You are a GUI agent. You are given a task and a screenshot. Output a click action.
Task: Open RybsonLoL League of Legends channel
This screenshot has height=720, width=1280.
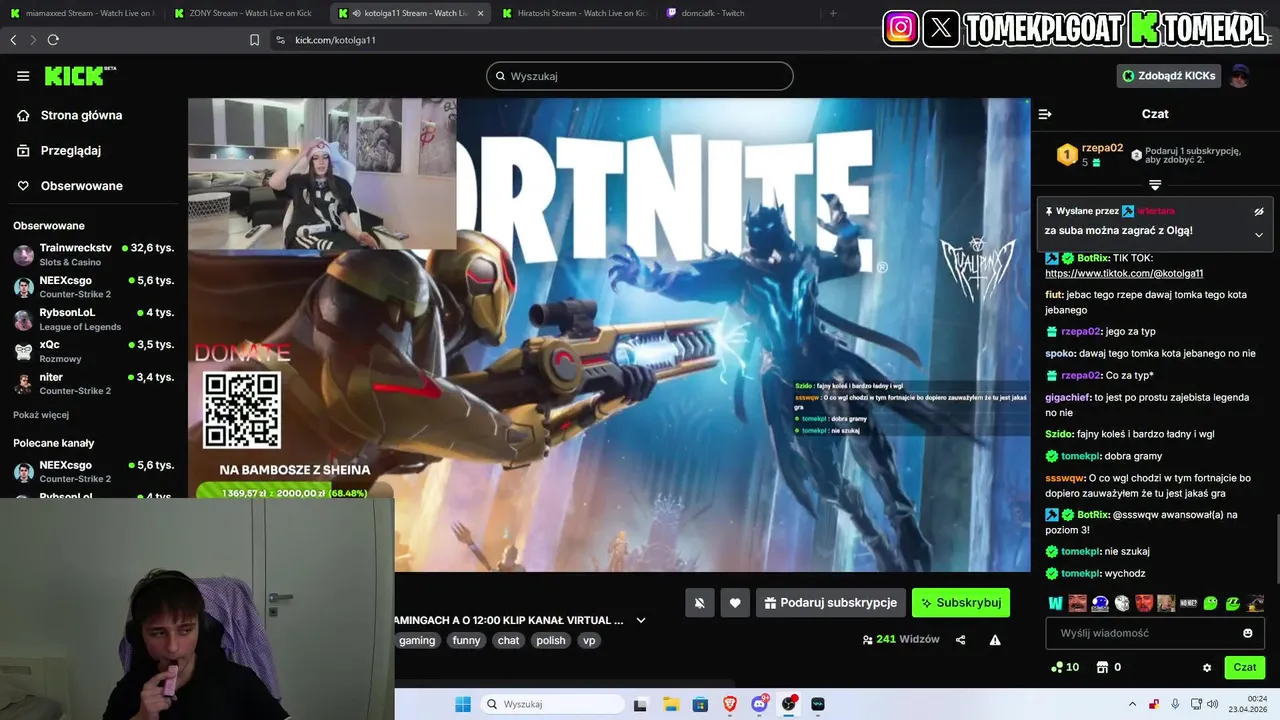[x=94, y=319]
